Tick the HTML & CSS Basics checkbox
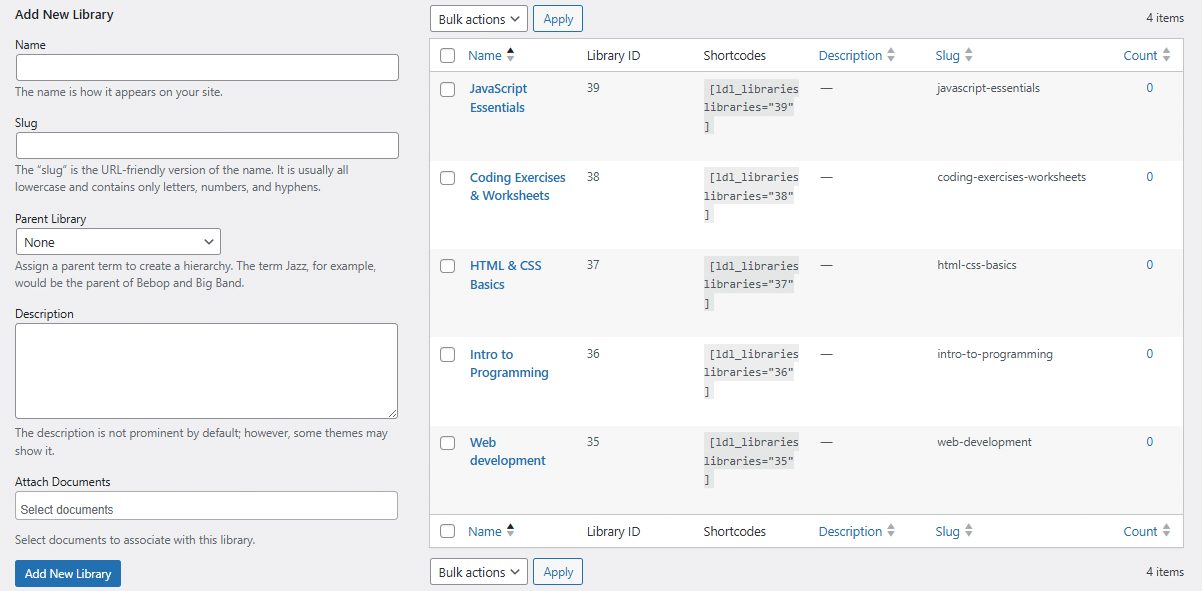 click(448, 266)
